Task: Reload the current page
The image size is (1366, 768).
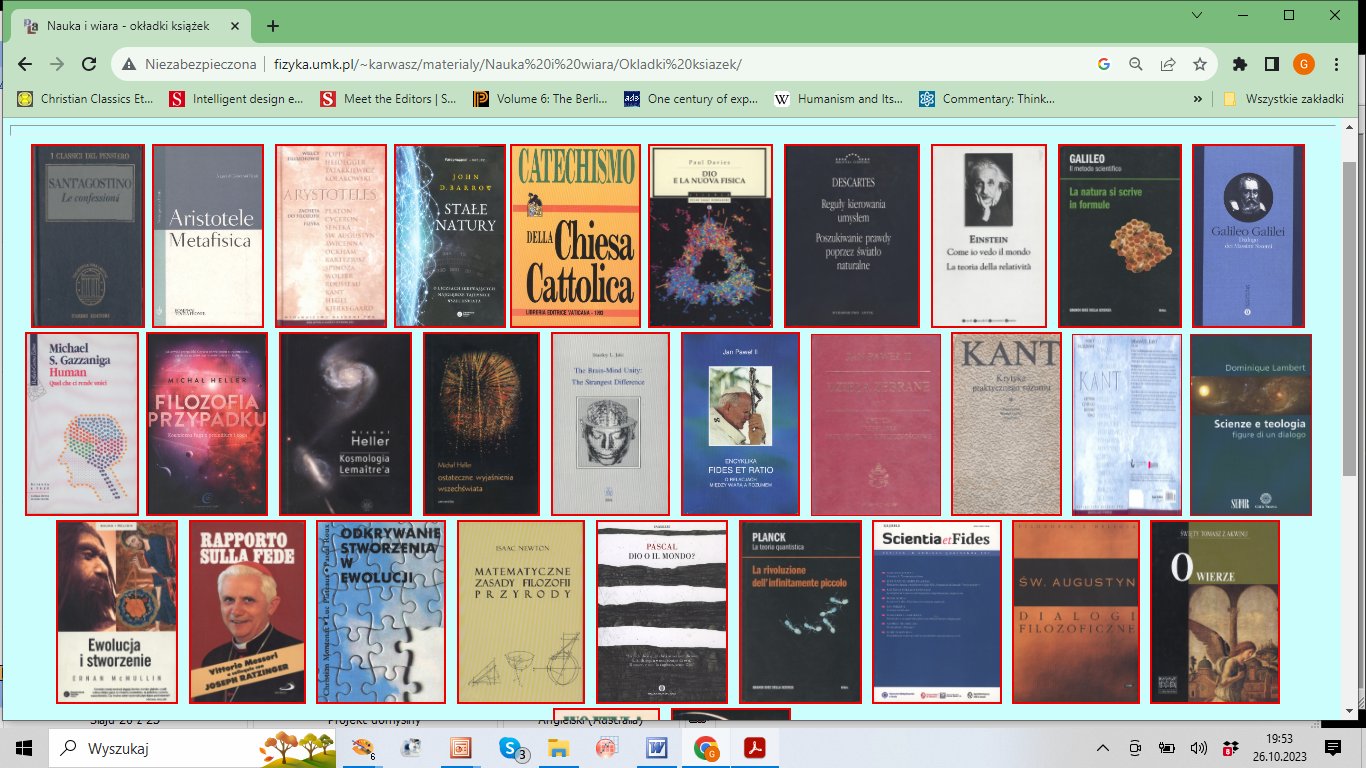Action: pos(89,64)
